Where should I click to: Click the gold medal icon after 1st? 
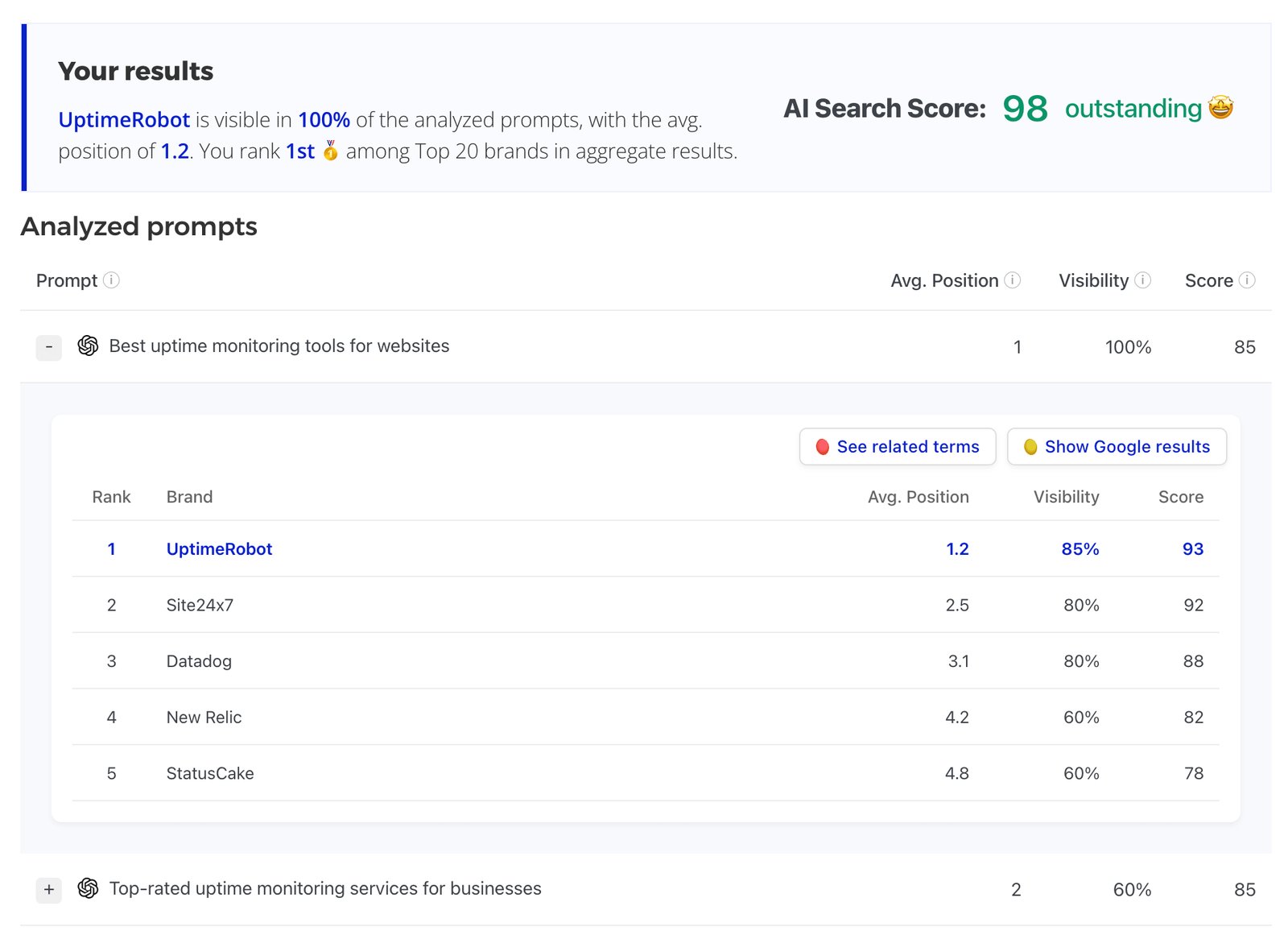330,151
